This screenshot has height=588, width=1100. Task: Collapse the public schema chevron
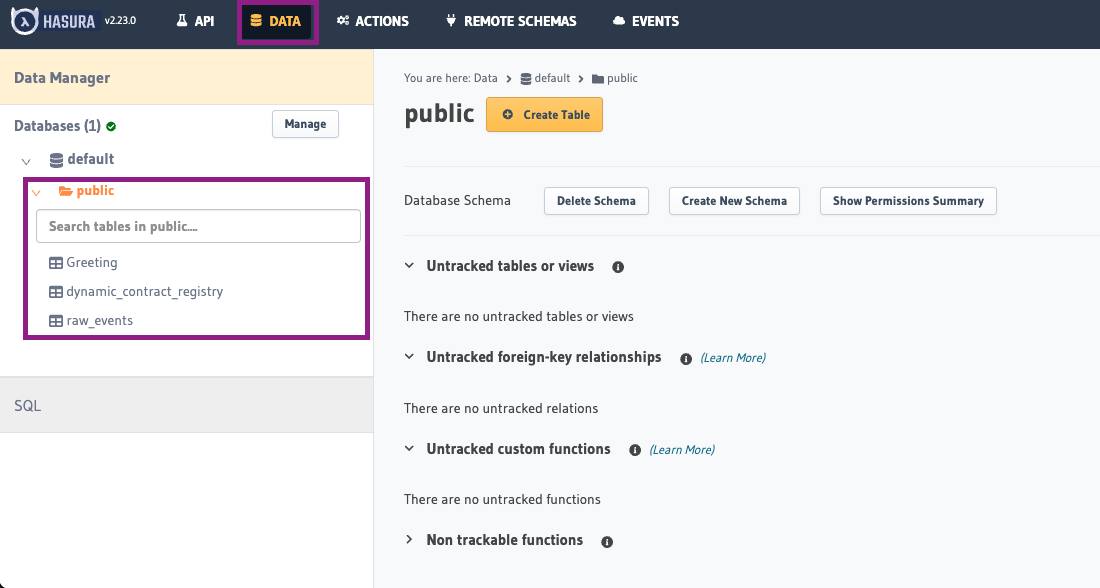coord(36,192)
